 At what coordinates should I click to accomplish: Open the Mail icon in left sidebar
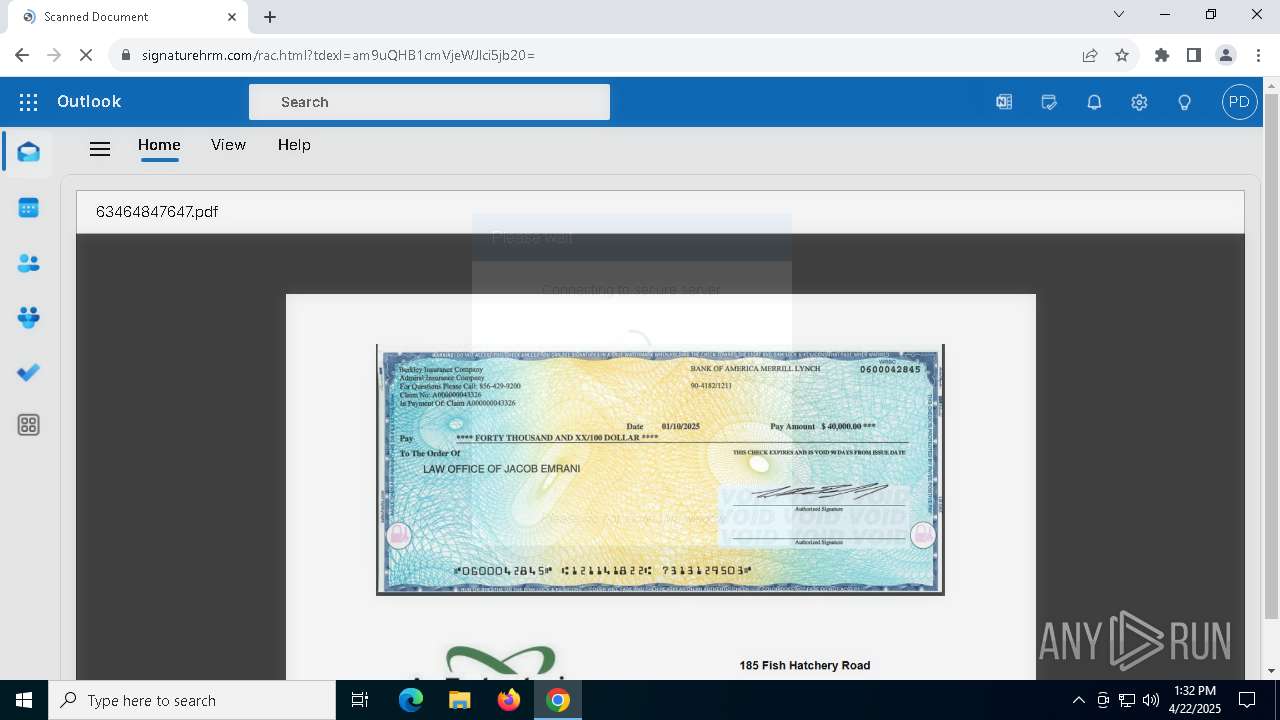coord(28,152)
